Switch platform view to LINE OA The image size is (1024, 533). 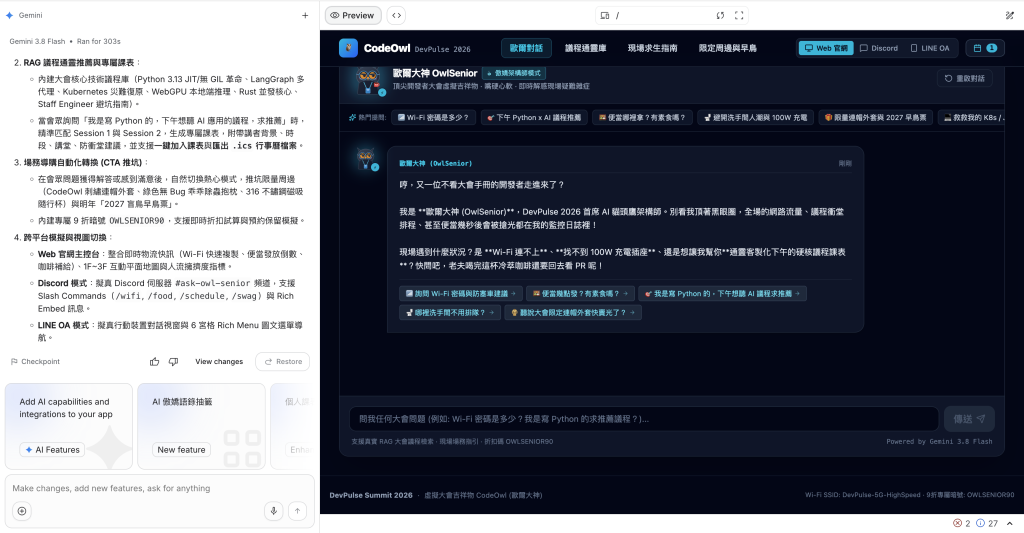point(930,48)
